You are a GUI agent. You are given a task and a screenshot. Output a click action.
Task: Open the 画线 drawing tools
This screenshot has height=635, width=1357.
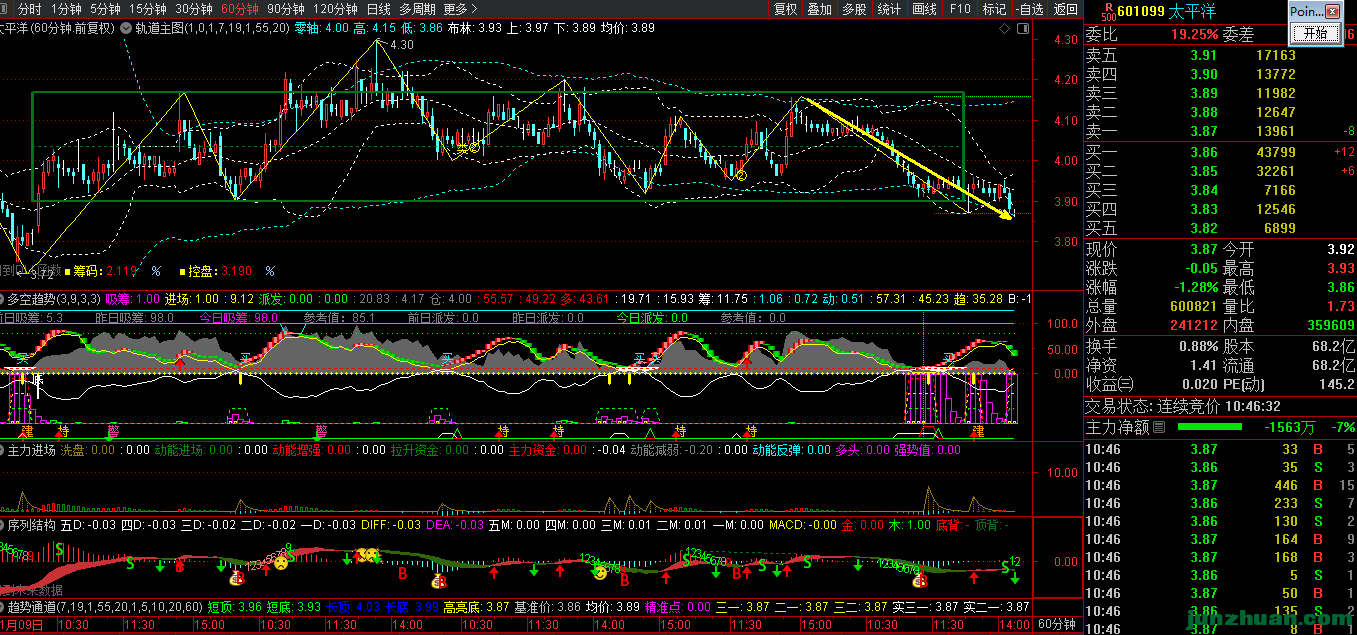click(924, 9)
